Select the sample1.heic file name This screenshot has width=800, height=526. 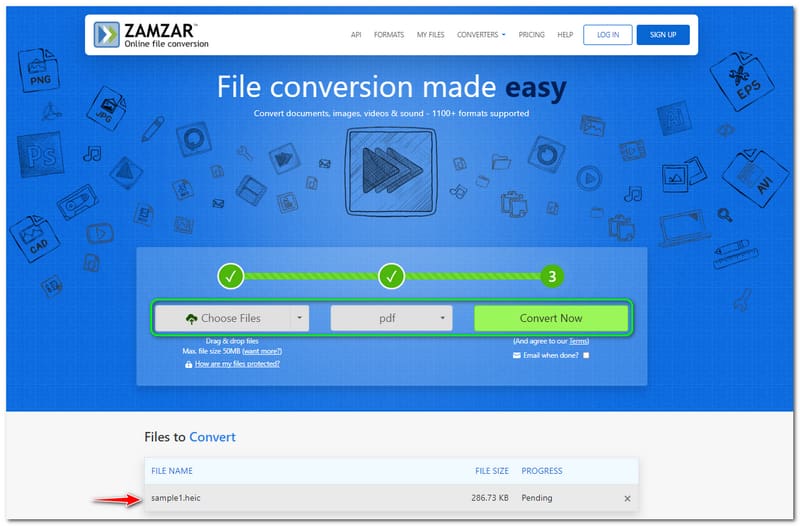[x=176, y=498]
